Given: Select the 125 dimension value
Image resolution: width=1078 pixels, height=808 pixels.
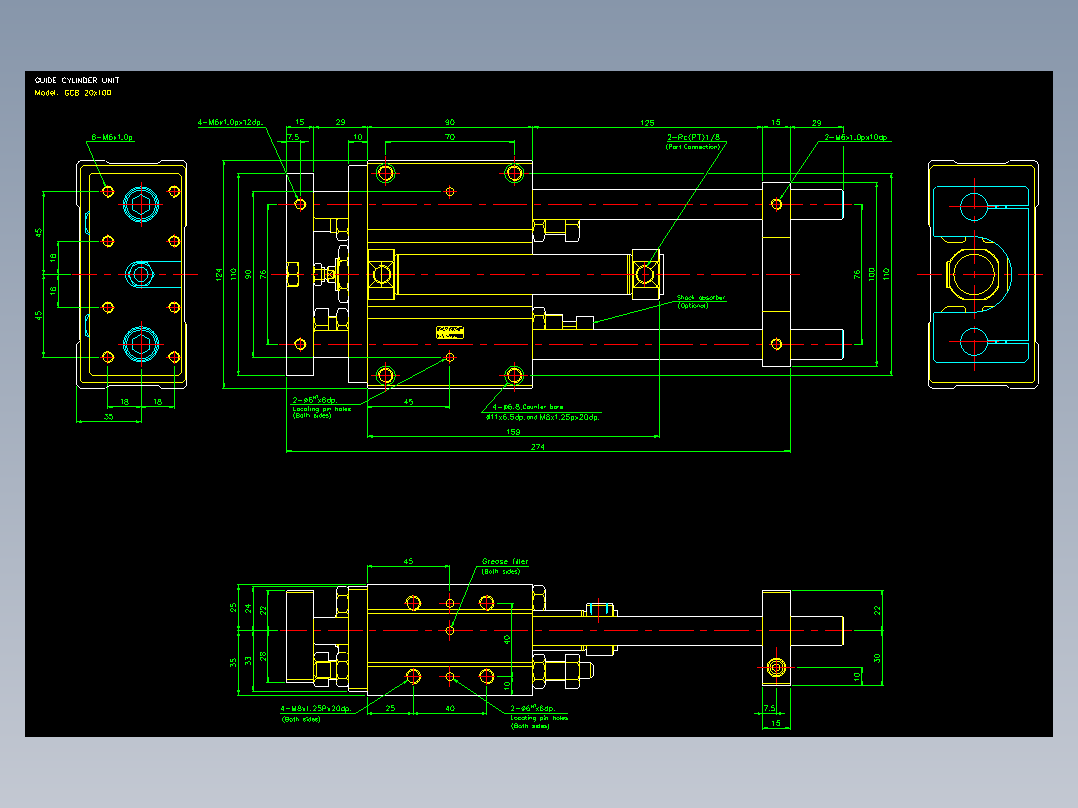Looking at the screenshot, I should tap(647, 123).
